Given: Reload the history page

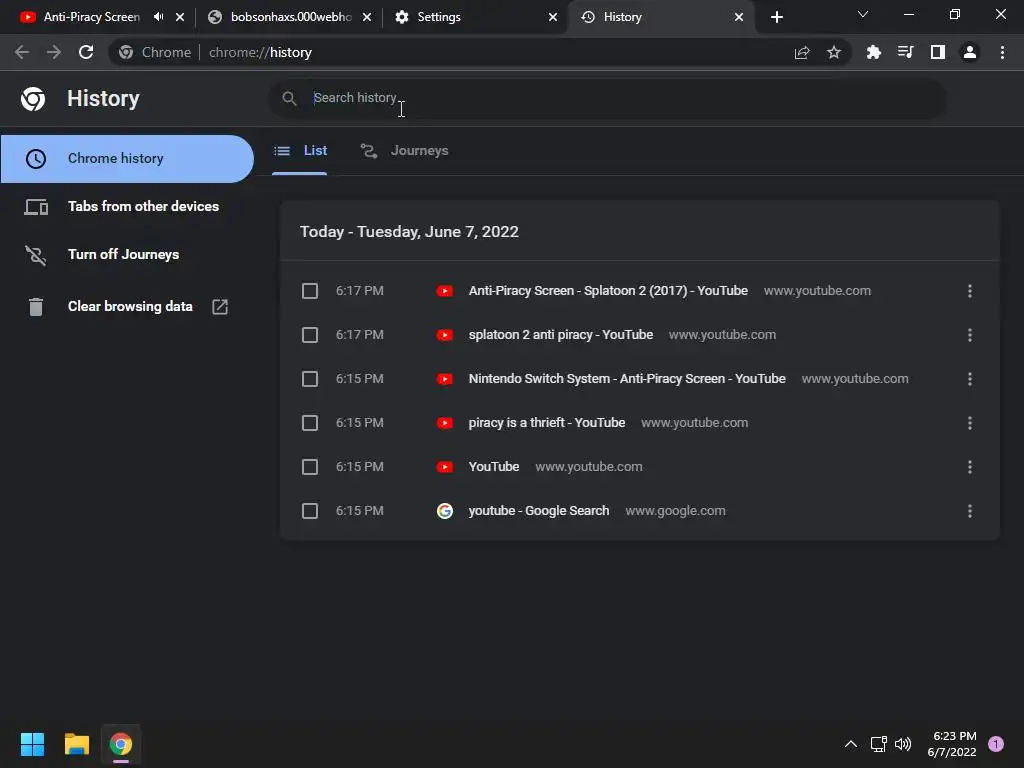Looking at the screenshot, I should [x=86, y=52].
